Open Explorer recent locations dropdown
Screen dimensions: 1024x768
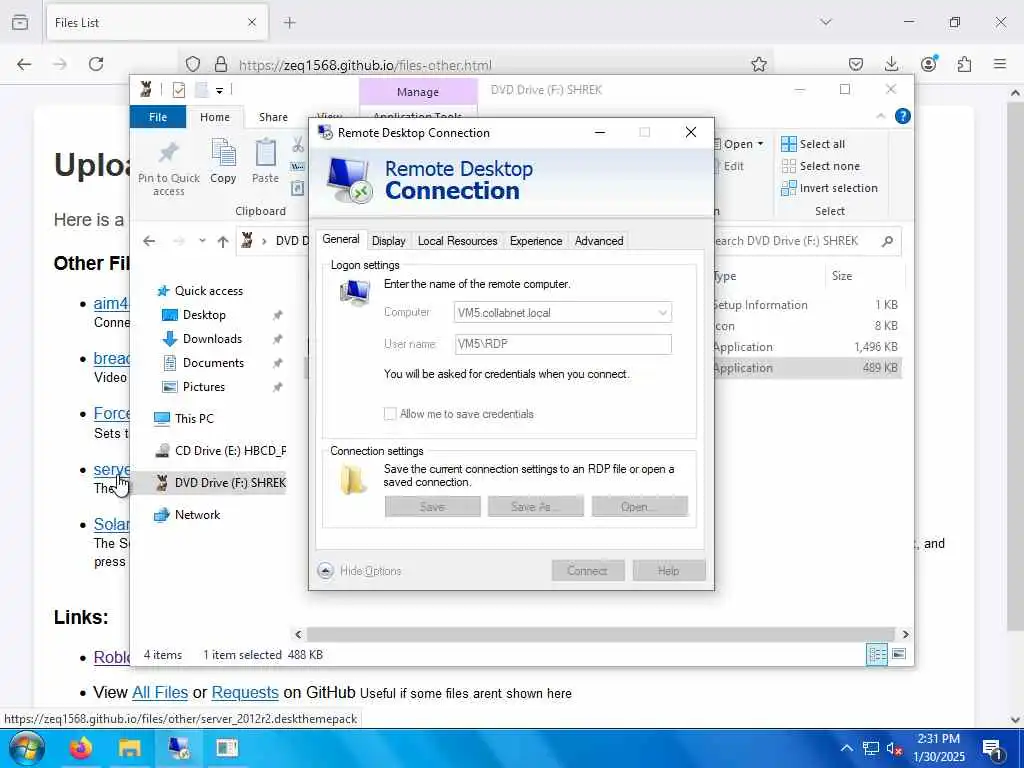coord(202,241)
